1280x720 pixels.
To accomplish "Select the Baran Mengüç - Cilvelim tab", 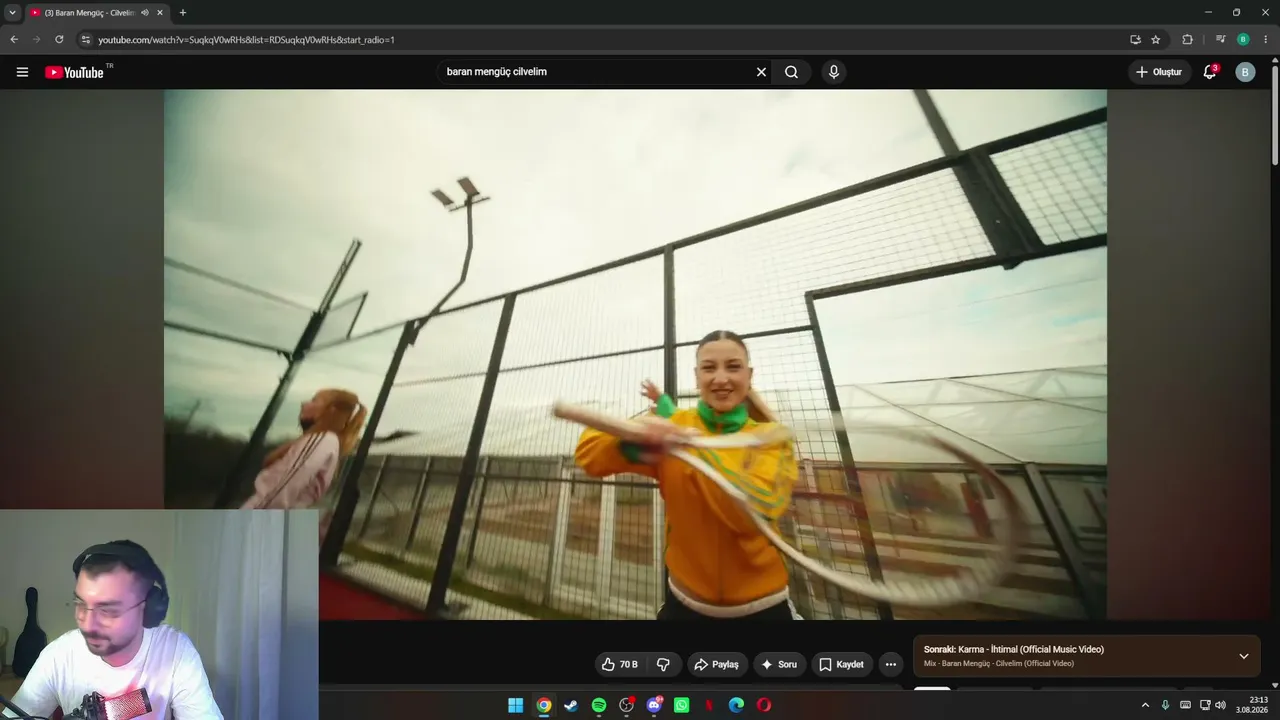I will tap(96, 13).
